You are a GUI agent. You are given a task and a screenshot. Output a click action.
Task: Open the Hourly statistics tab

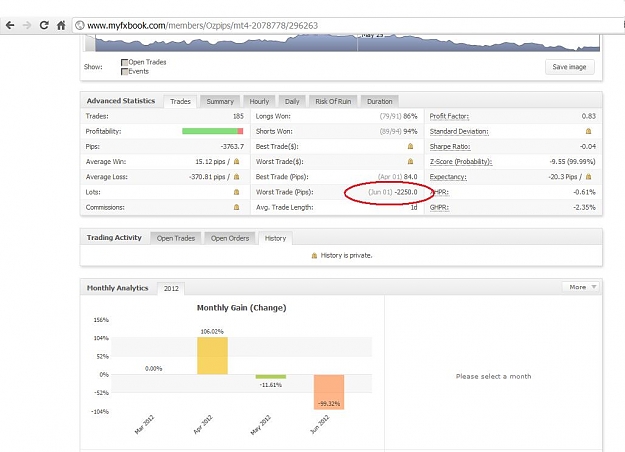(259, 101)
